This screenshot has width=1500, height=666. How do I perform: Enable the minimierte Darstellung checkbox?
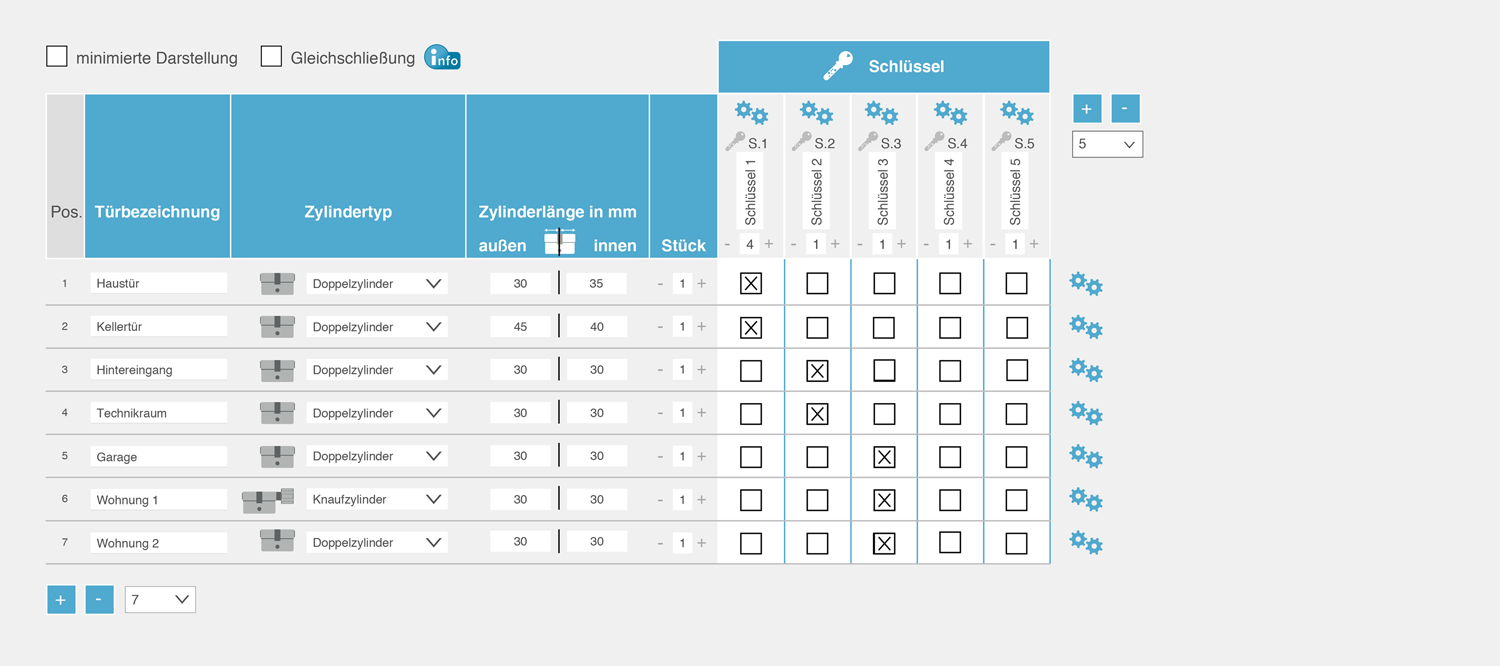coord(57,57)
